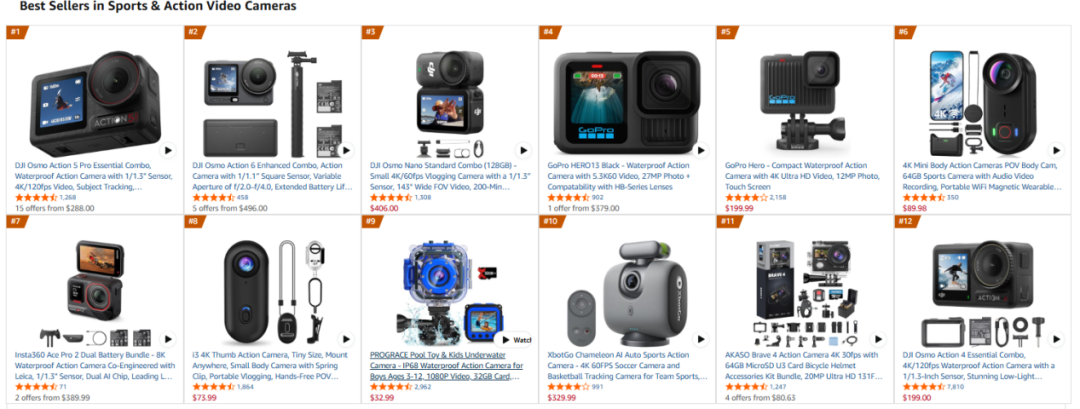
Task: Play the Insta360 Ace Pro 2 video
Action: point(168,339)
